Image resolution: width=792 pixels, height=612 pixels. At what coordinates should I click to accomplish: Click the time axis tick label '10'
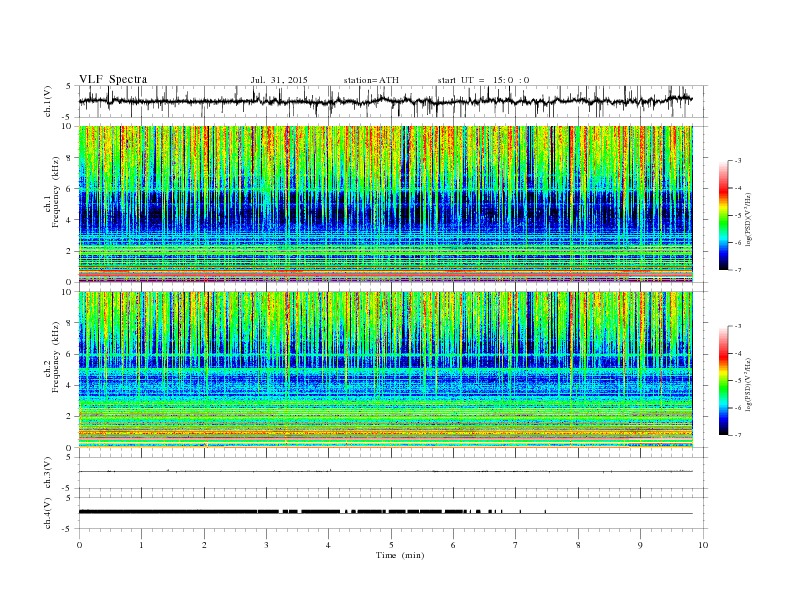point(703,545)
